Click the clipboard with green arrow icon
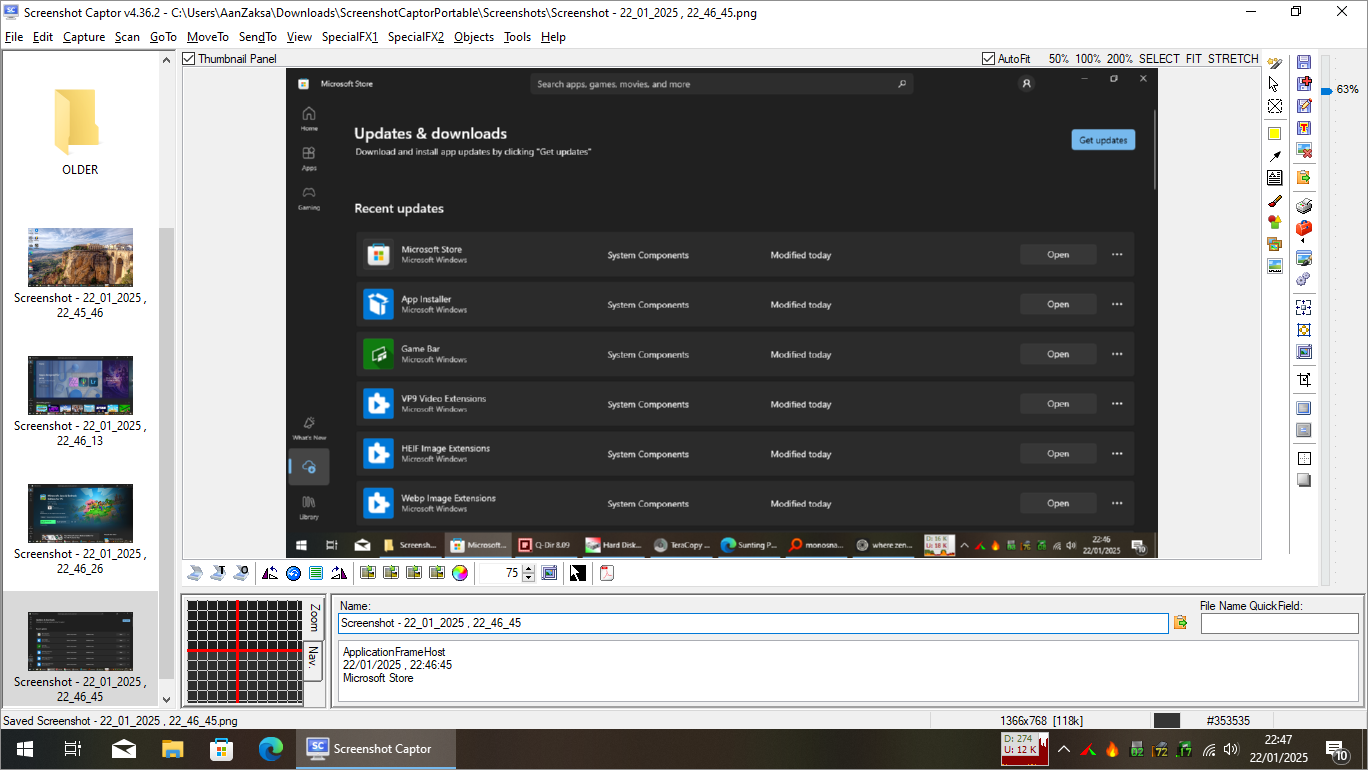Image resolution: width=1368 pixels, height=770 pixels. (x=1303, y=177)
